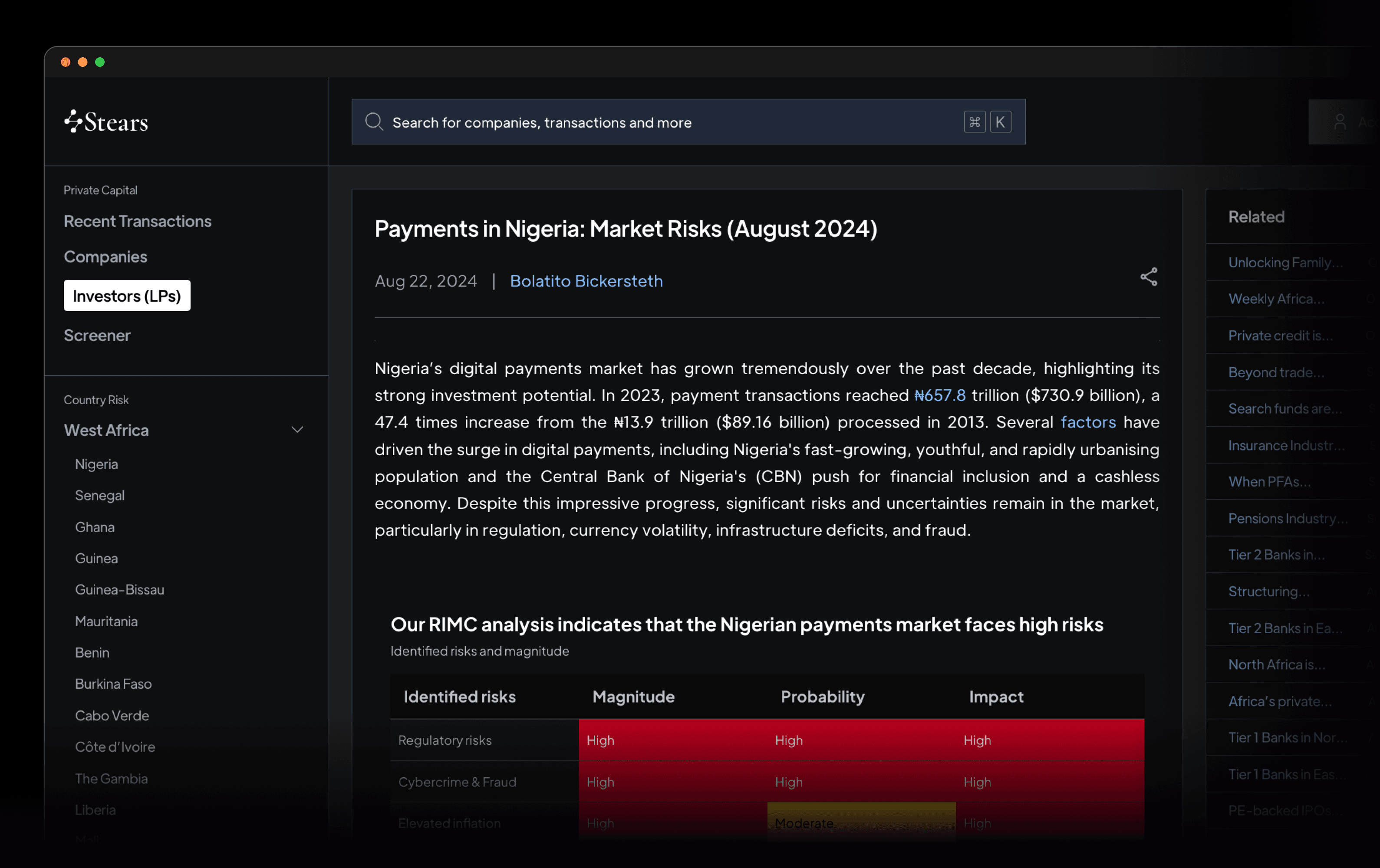Select Guinea in country list
The height and width of the screenshot is (868, 1380).
(96, 559)
